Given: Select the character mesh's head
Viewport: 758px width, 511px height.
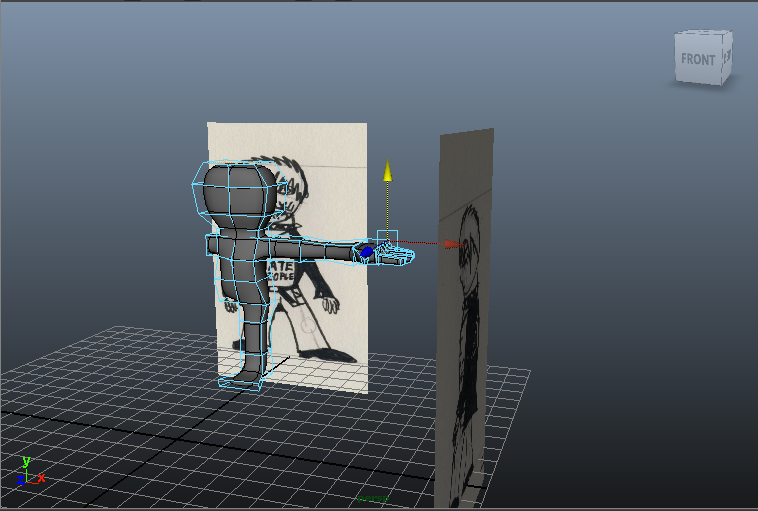Looking at the screenshot, I should (239, 196).
